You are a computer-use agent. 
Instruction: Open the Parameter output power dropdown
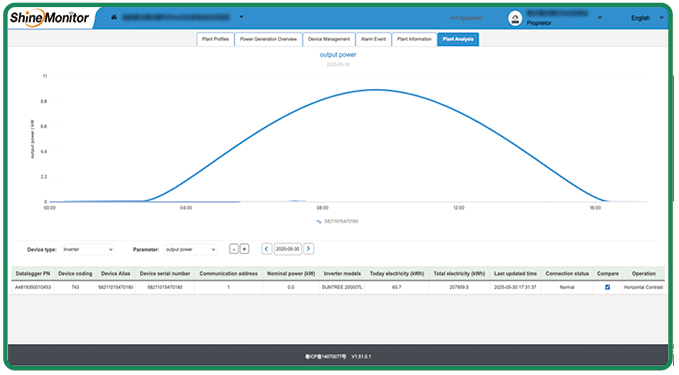tap(190, 249)
